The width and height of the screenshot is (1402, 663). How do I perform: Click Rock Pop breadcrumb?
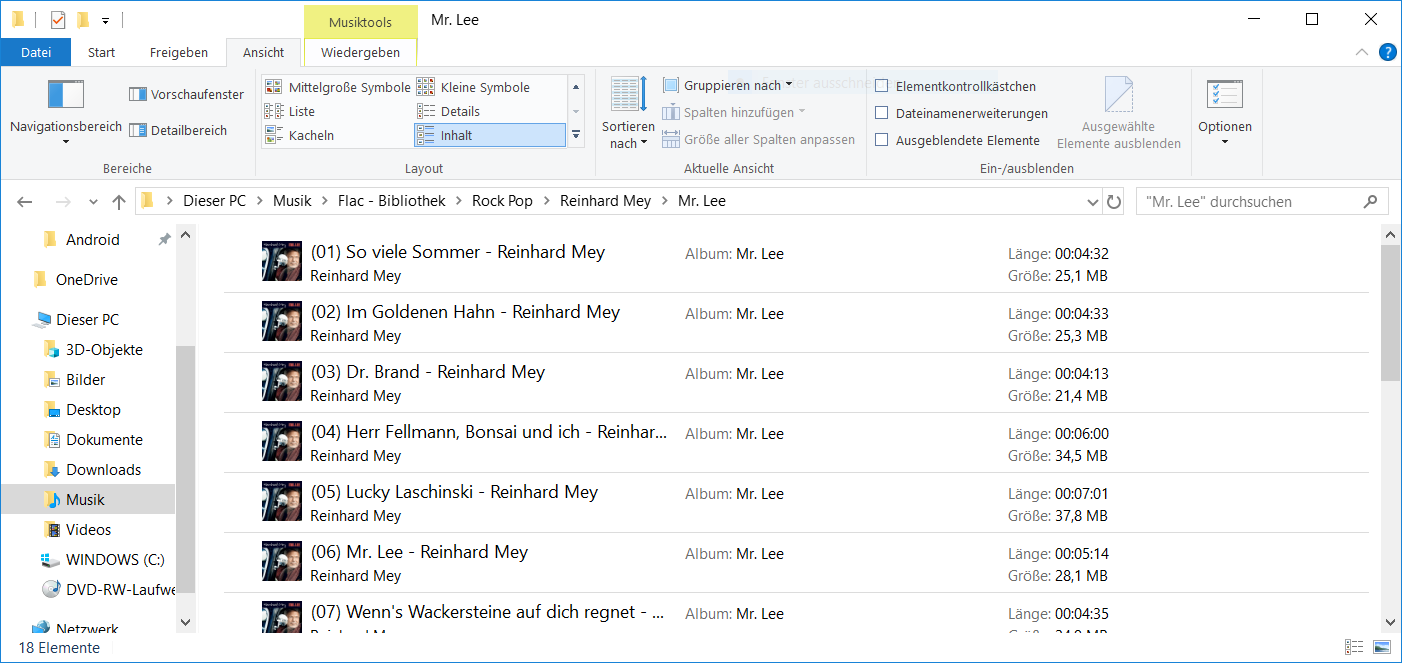coord(502,201)
